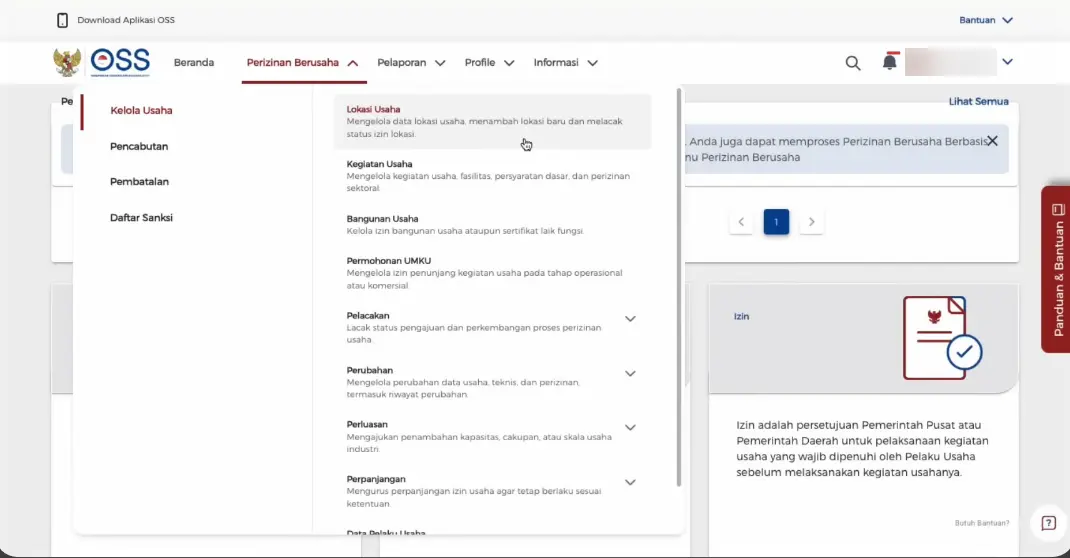Expand the Perluasan submenu chevron
1070x558 pixels.
coord(630,428)
